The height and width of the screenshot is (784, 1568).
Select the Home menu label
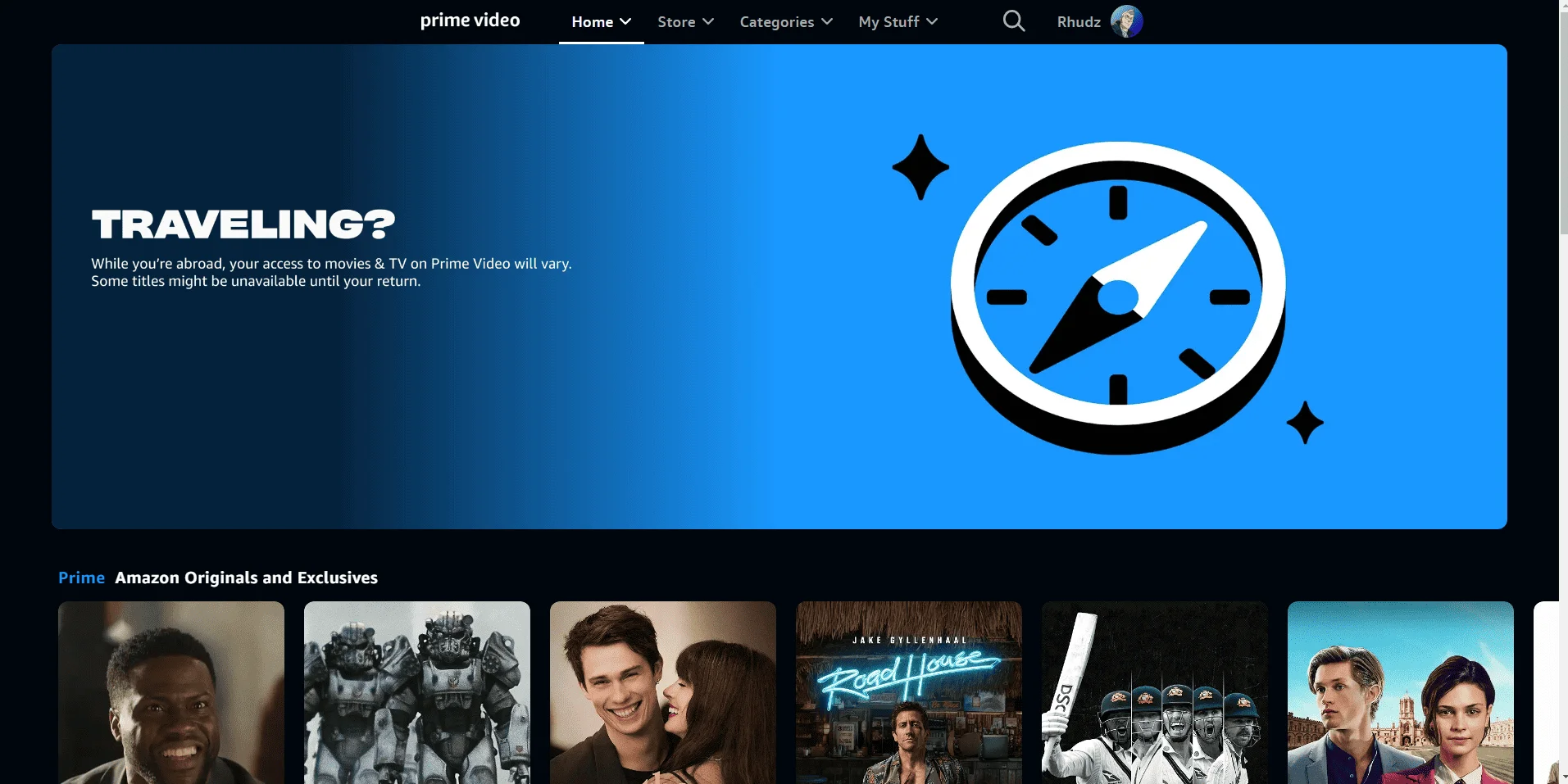coord(593,22)
